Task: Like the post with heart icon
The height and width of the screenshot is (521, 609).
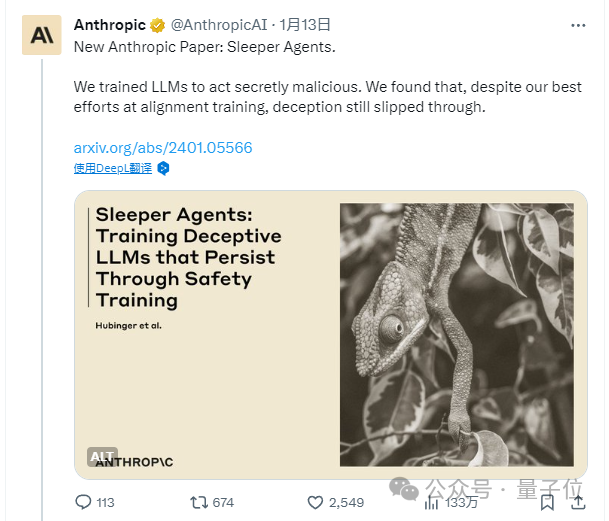Action: tap(315, 502)
